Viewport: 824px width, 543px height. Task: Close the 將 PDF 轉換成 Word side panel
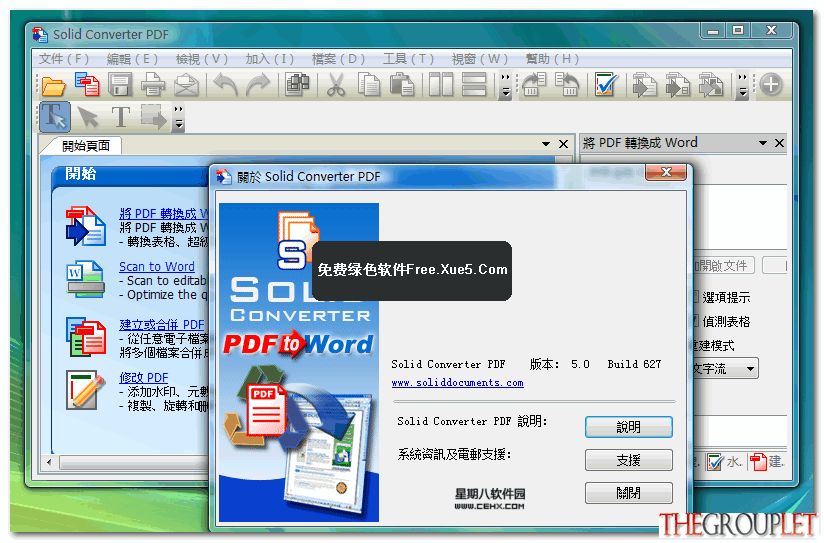779,143
